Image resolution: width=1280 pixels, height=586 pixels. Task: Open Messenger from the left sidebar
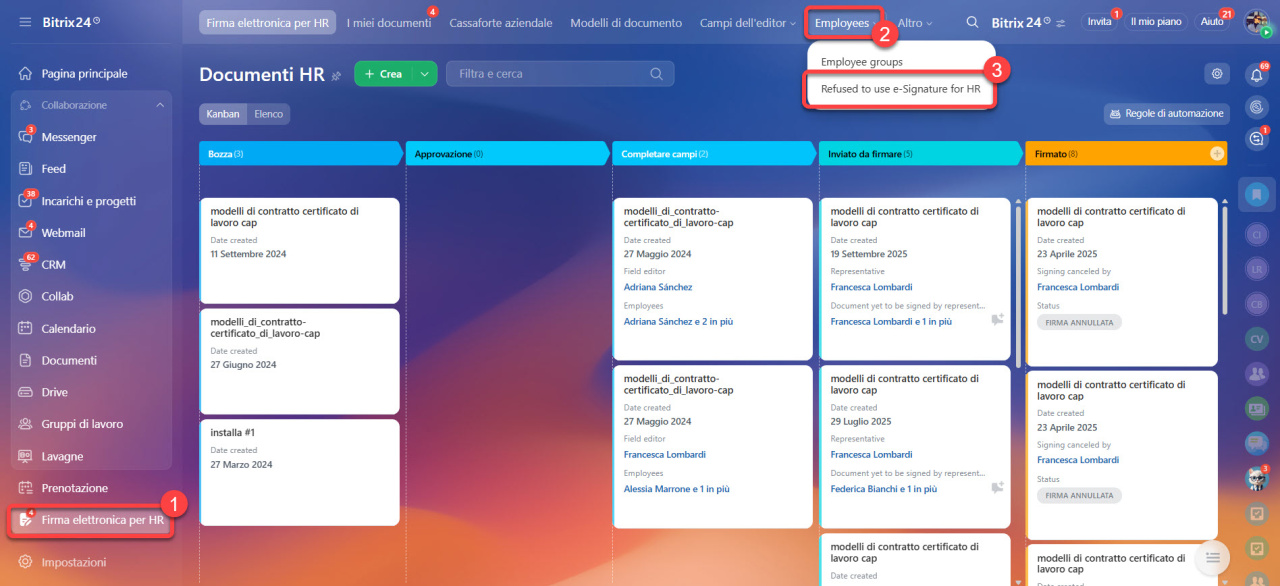[69, 137]
